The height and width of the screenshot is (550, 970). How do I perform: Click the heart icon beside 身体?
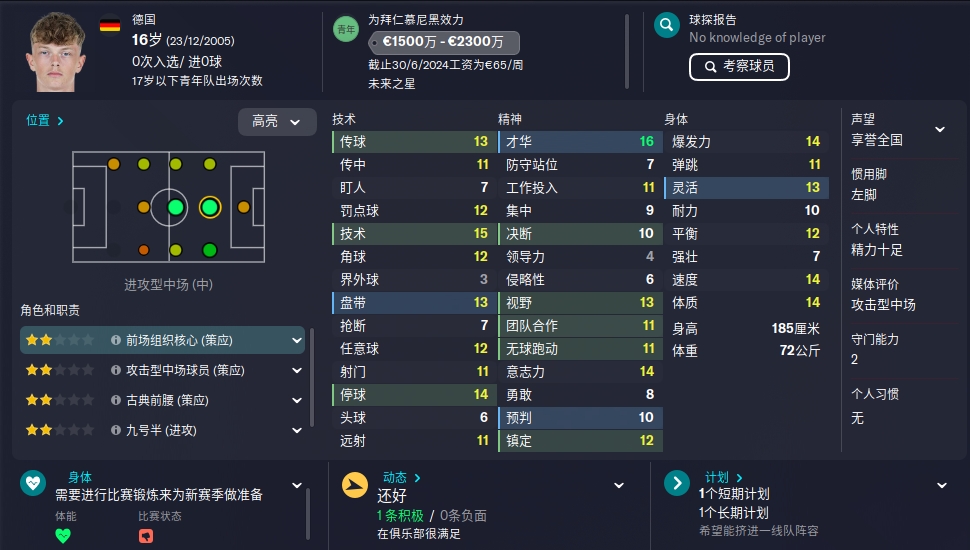(x=33, y=483)
